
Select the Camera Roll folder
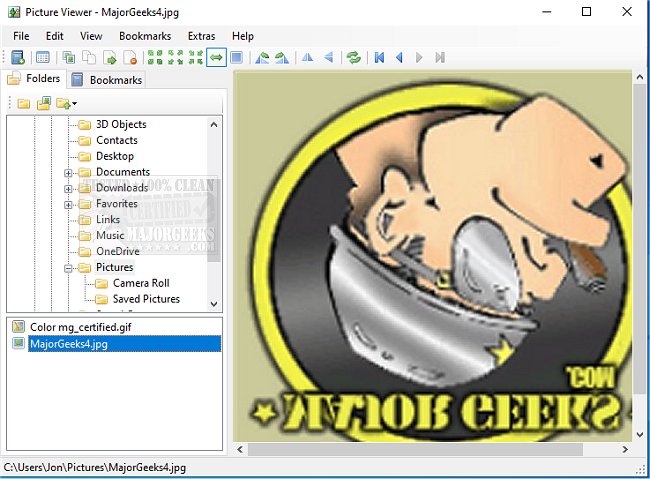point(141,283)
